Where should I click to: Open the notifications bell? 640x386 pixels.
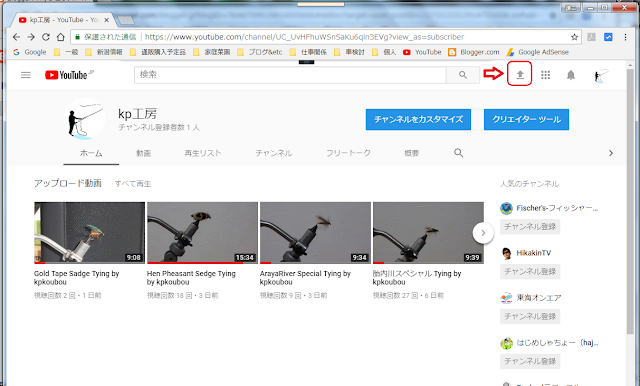571,75
